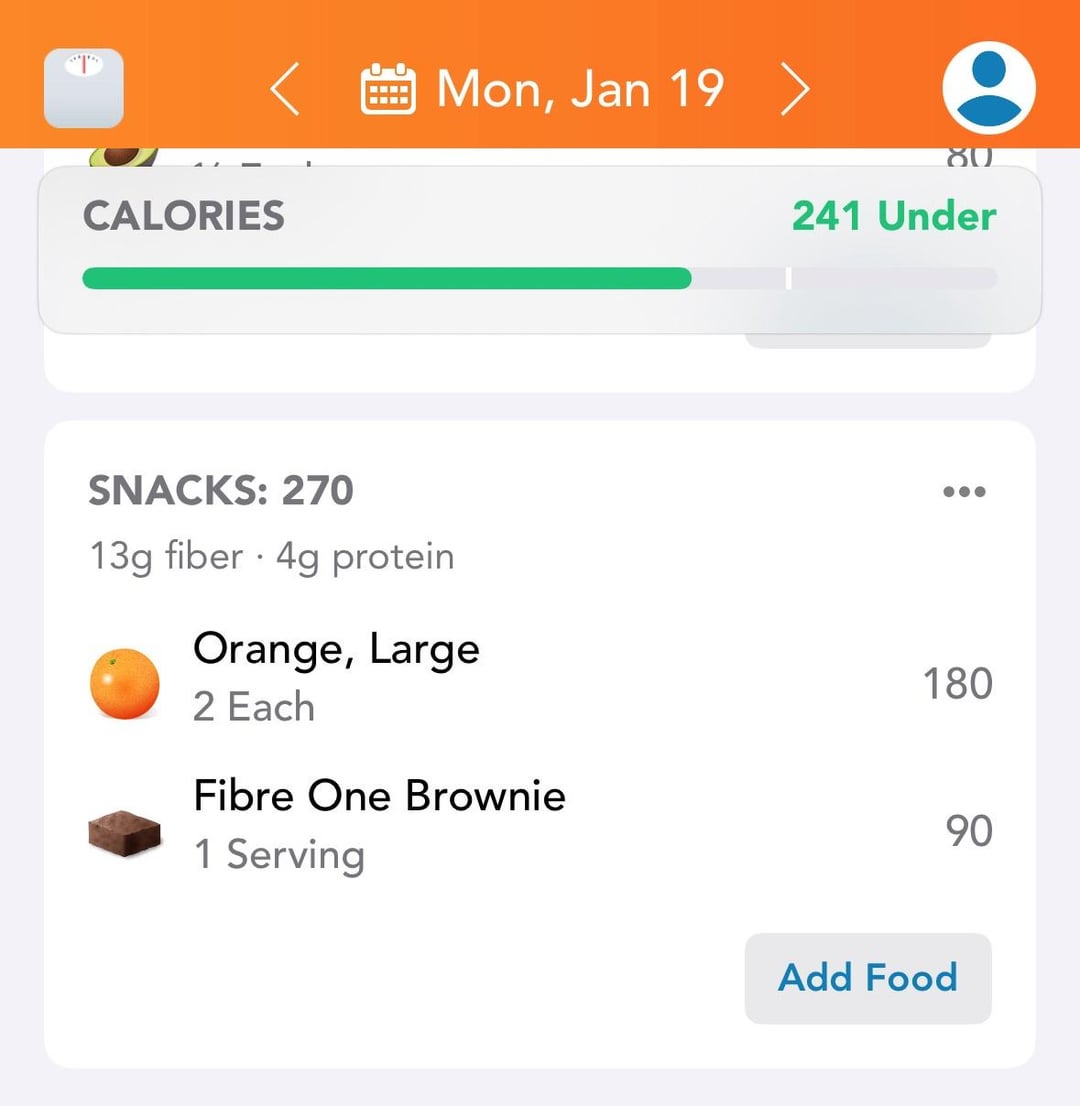This screenshot has height=1106, width=1080.
Task: Tap the 13g fiber, 4g protein summary
Action: point(271,557)
